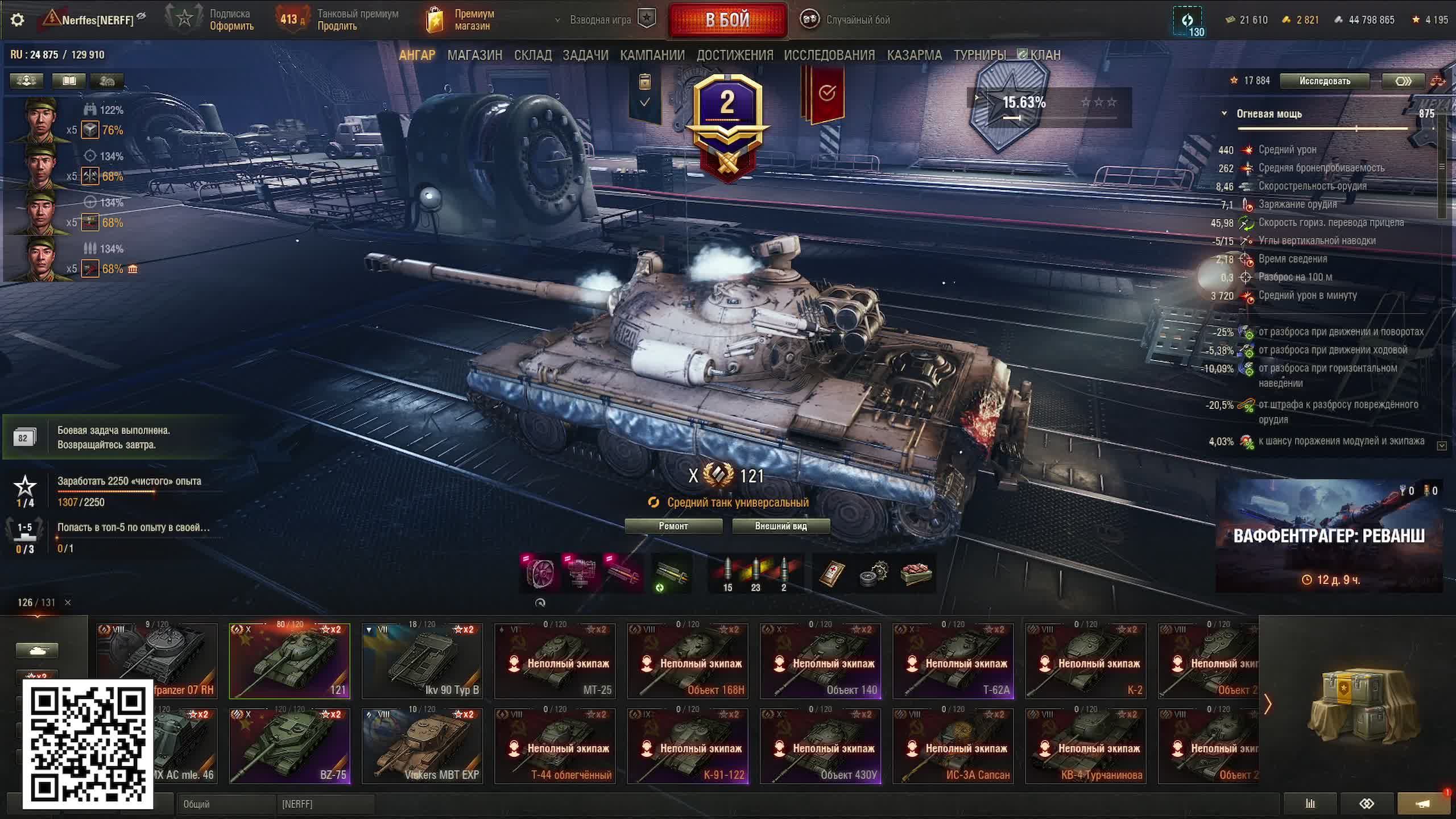Select the first aid kit consumable slot
This screenshot has height=819, width=1456.
pyautogui.click(x=832, y=573)
